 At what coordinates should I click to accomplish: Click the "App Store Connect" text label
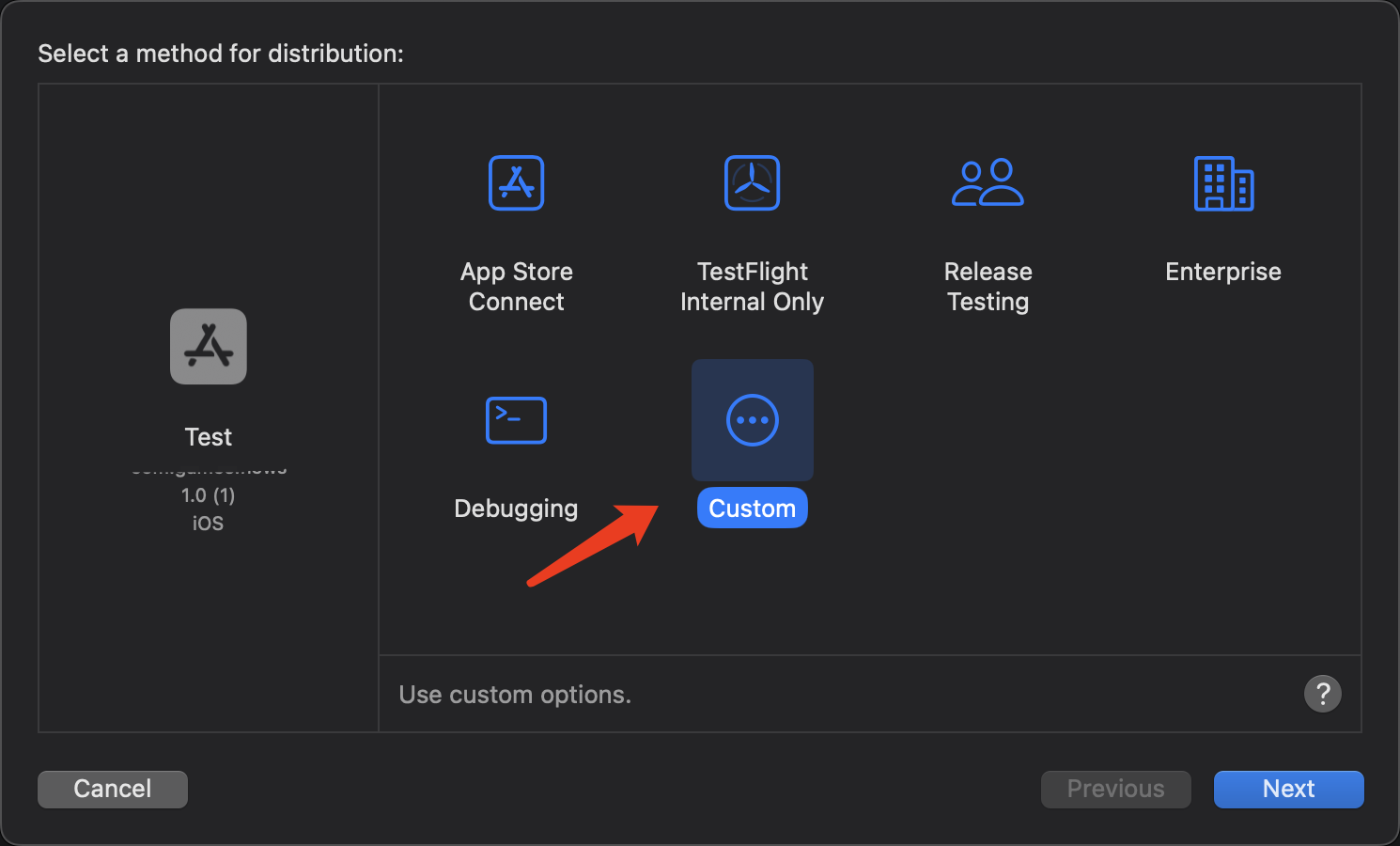point(516,287)
